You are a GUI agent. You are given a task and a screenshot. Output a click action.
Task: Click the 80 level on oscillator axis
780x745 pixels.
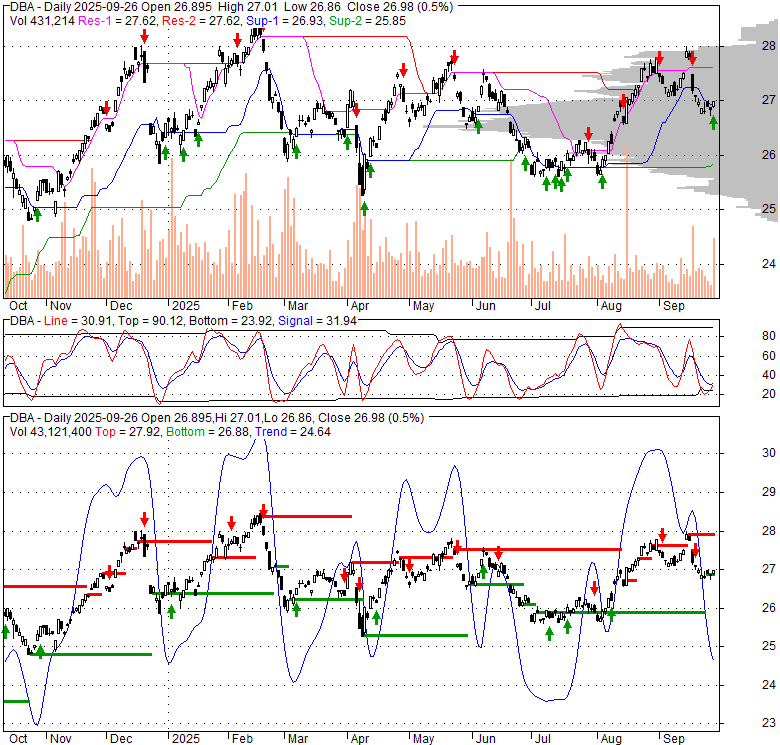pyautogui.click(x=769, y=336)
